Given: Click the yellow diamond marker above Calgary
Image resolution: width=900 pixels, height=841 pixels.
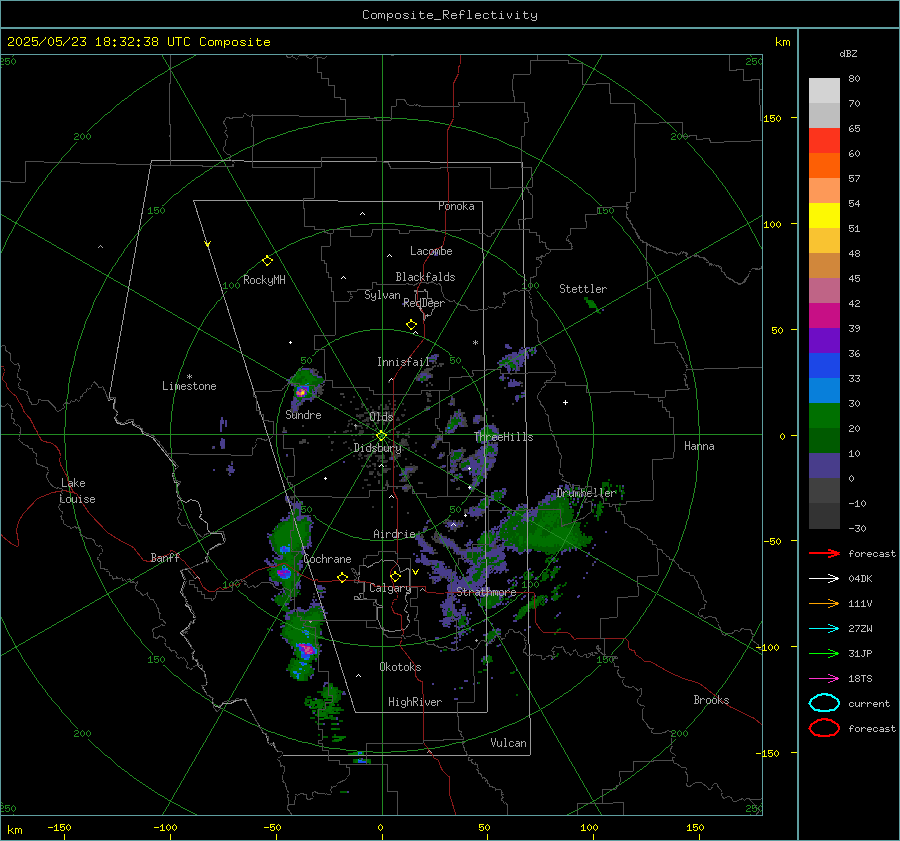Looking at the screenshot, I should (x=395, y=576).
